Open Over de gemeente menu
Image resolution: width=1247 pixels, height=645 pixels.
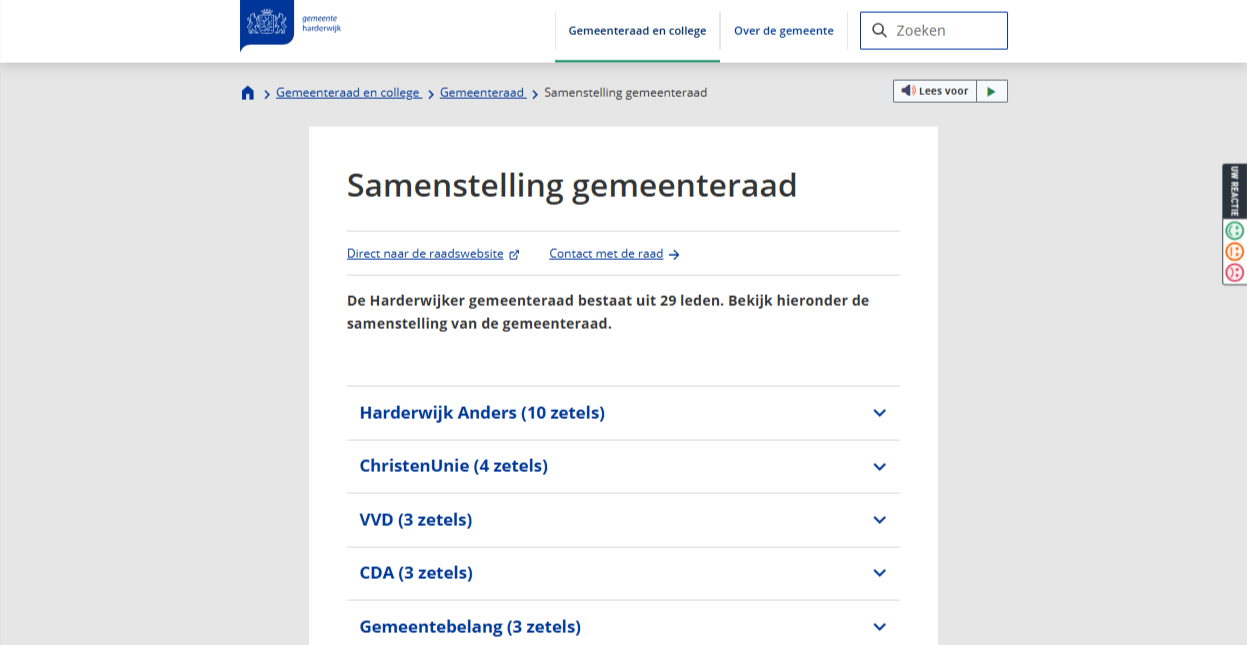(783, 31)
